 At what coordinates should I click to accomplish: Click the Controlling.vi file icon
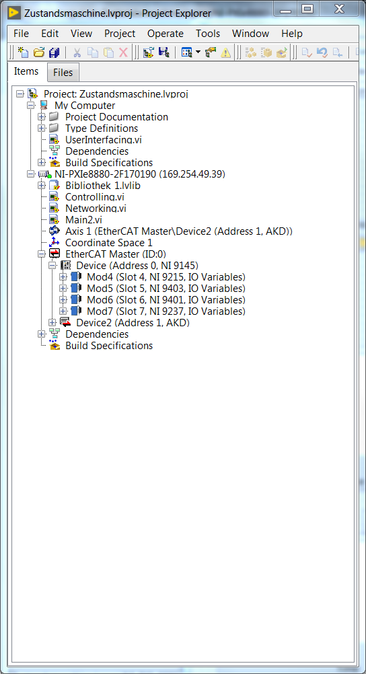pos(54,197)
